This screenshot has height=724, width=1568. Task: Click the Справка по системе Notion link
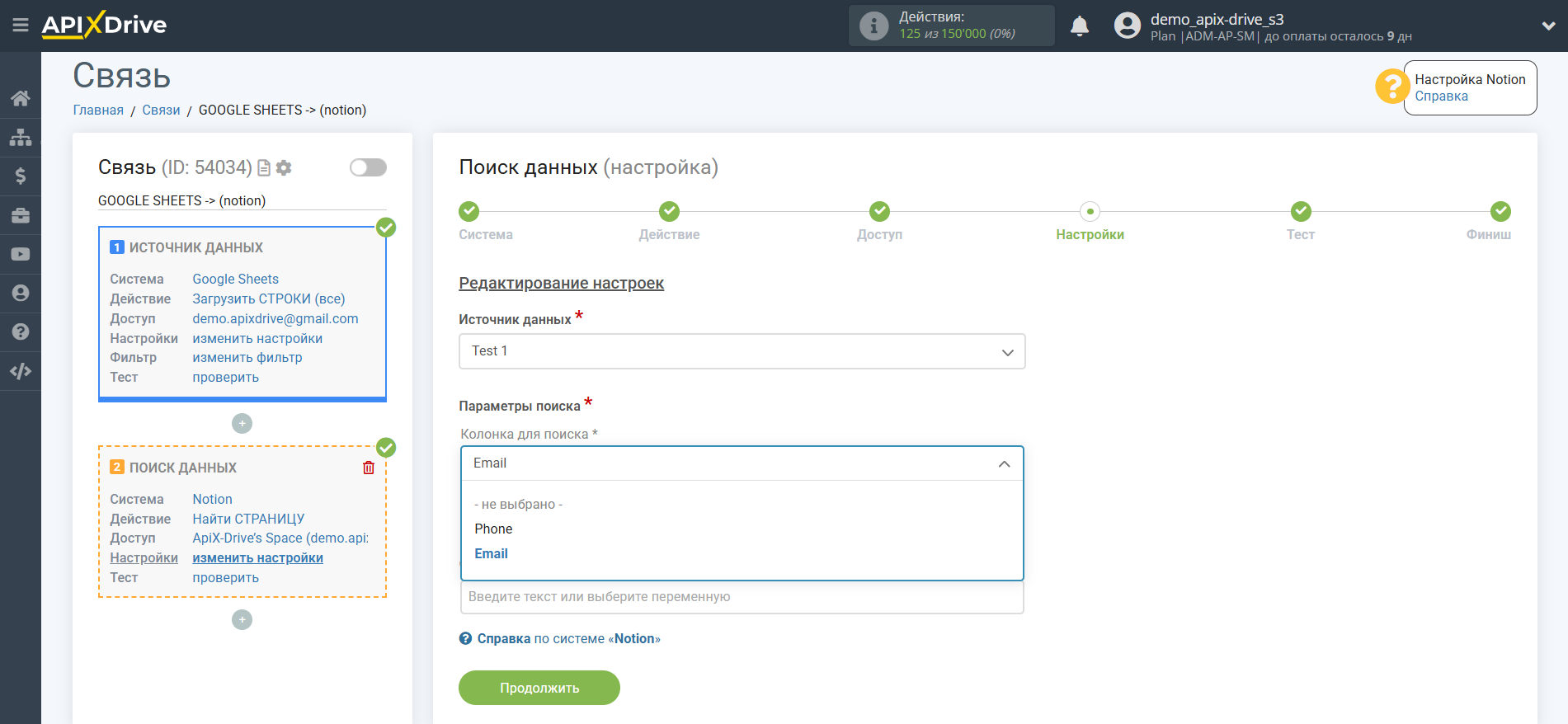click(x=568, y=638)
